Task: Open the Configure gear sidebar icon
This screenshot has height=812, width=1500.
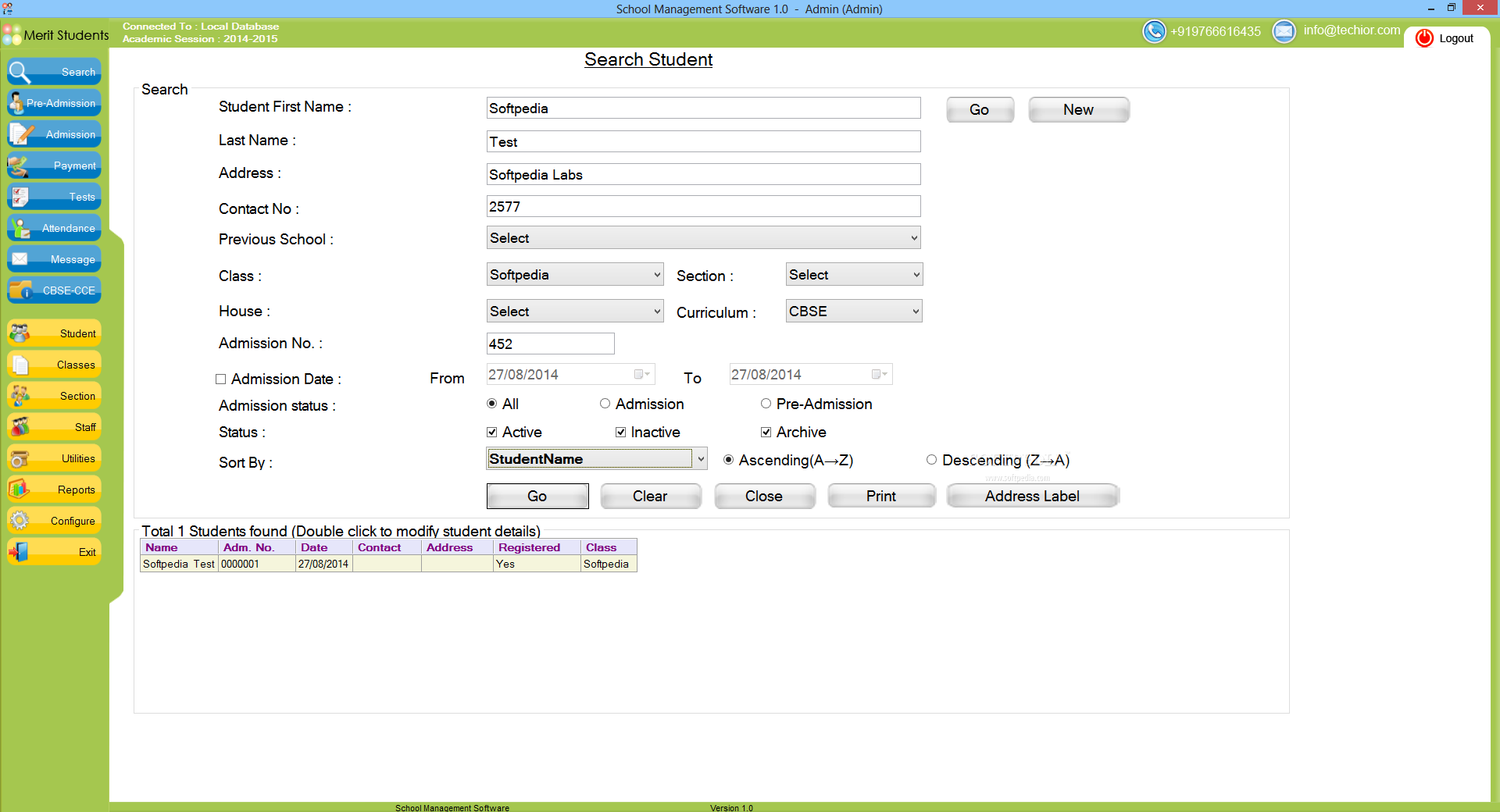Action: pos(20,521)
